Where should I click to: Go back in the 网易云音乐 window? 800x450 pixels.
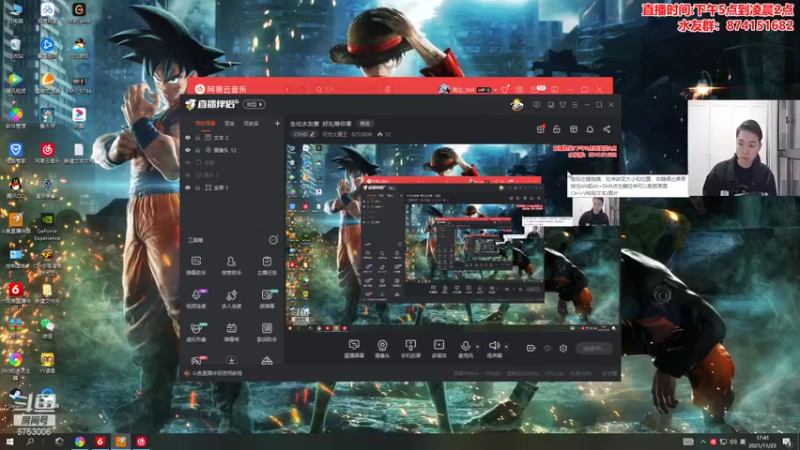pyautogui.click(x=287, y=89)
